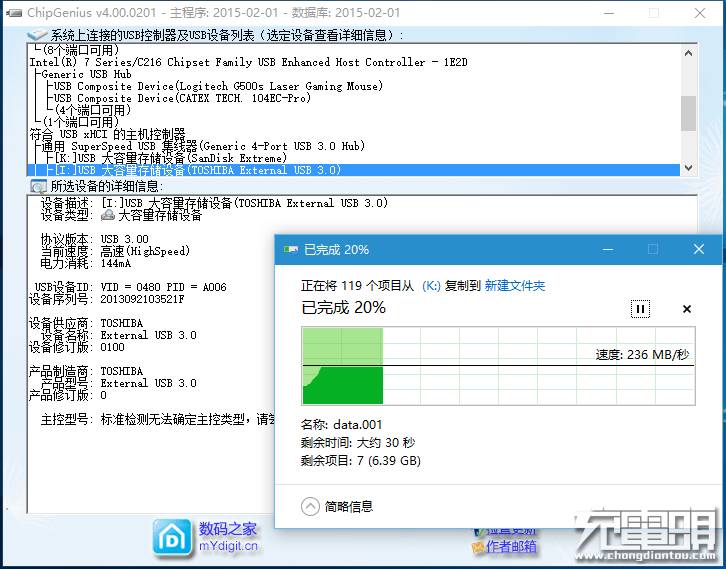Image resolution: width=726 pixels, height=569 pixels.
Task: Open the (K:) source drive link
Action: 431,286
